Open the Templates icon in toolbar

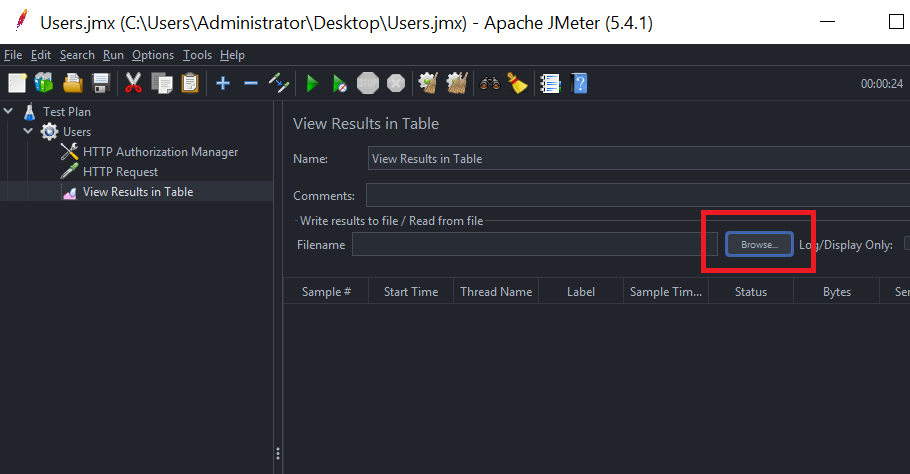tap(44, 84)
